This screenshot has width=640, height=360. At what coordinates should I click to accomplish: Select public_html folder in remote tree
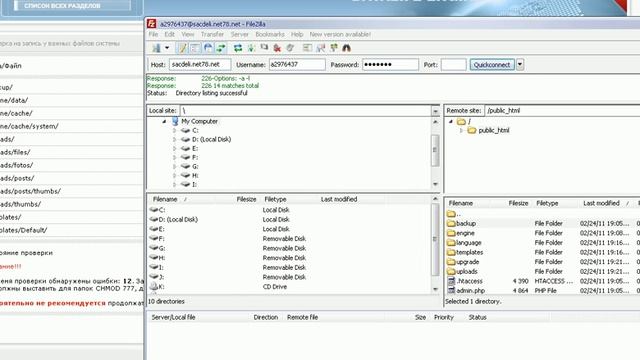tap(493, 131)
